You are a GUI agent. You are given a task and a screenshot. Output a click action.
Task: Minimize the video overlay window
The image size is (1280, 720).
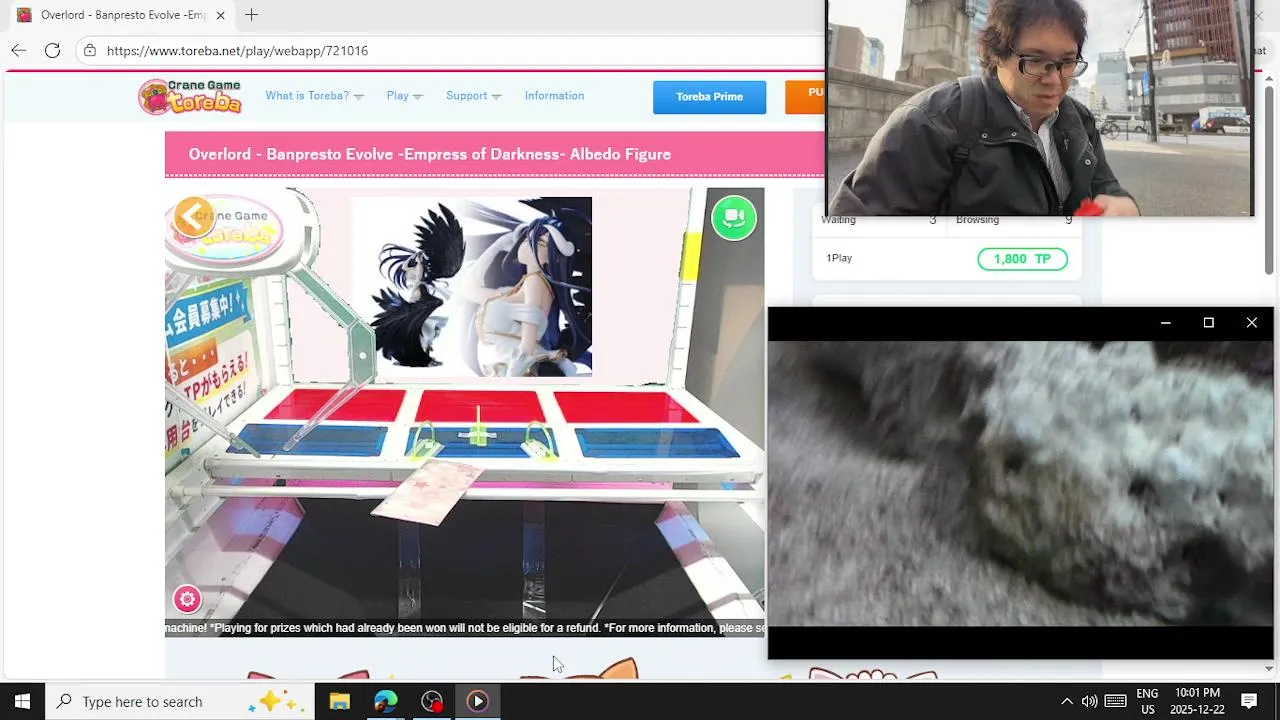[x=1165, y=323]
